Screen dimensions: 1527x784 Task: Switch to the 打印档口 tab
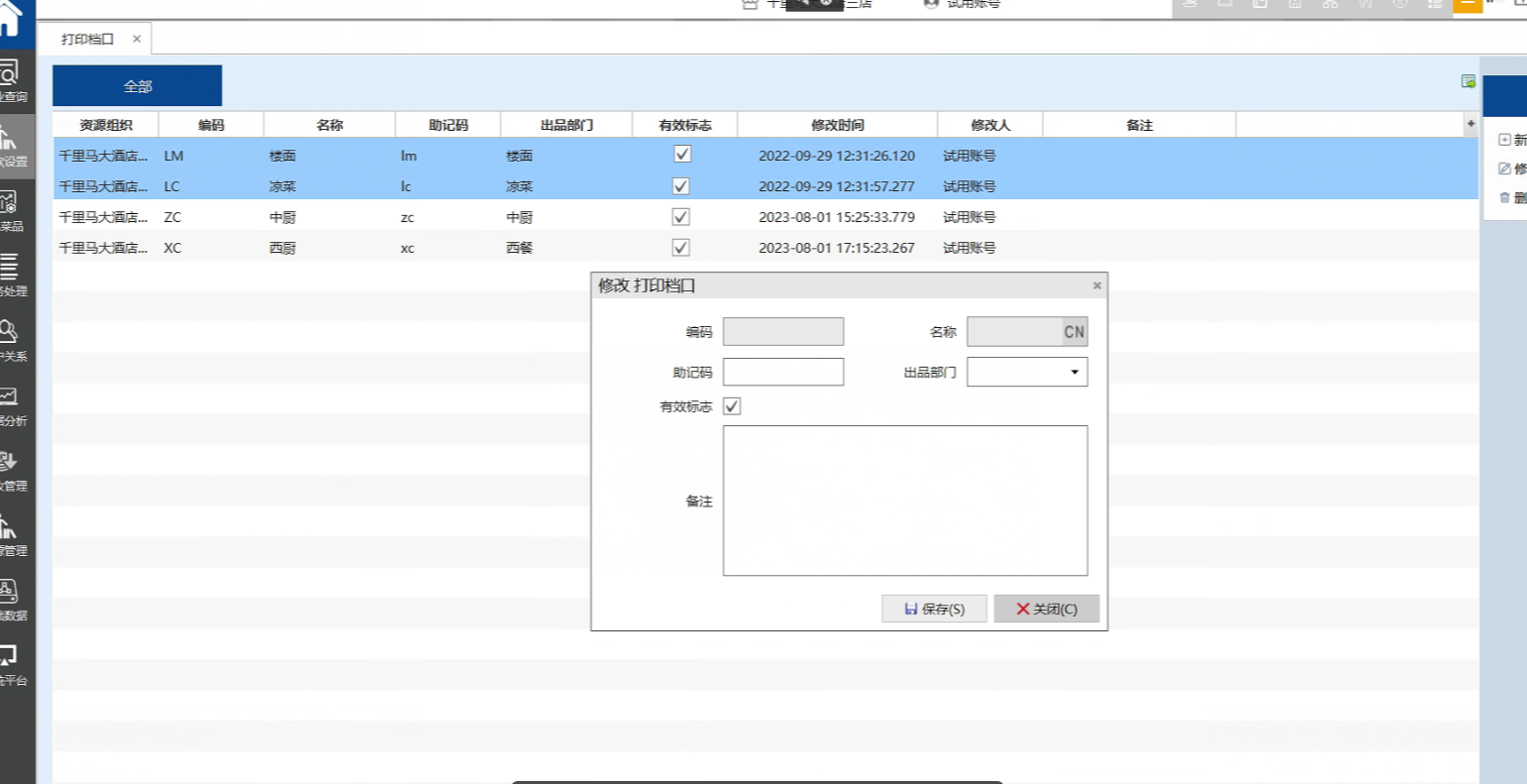click(x=87, y=39)
